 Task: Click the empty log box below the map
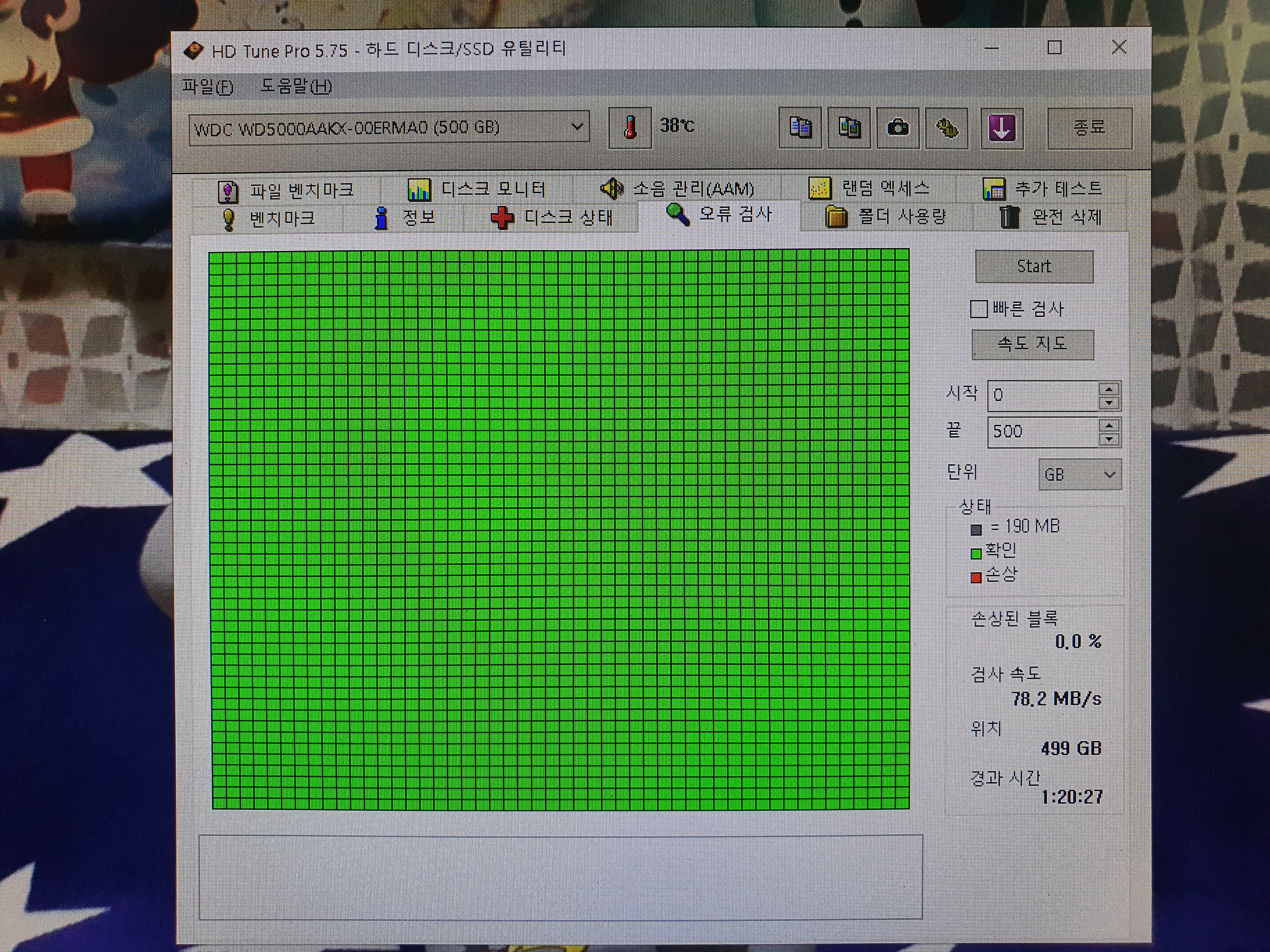pos(561,877)
